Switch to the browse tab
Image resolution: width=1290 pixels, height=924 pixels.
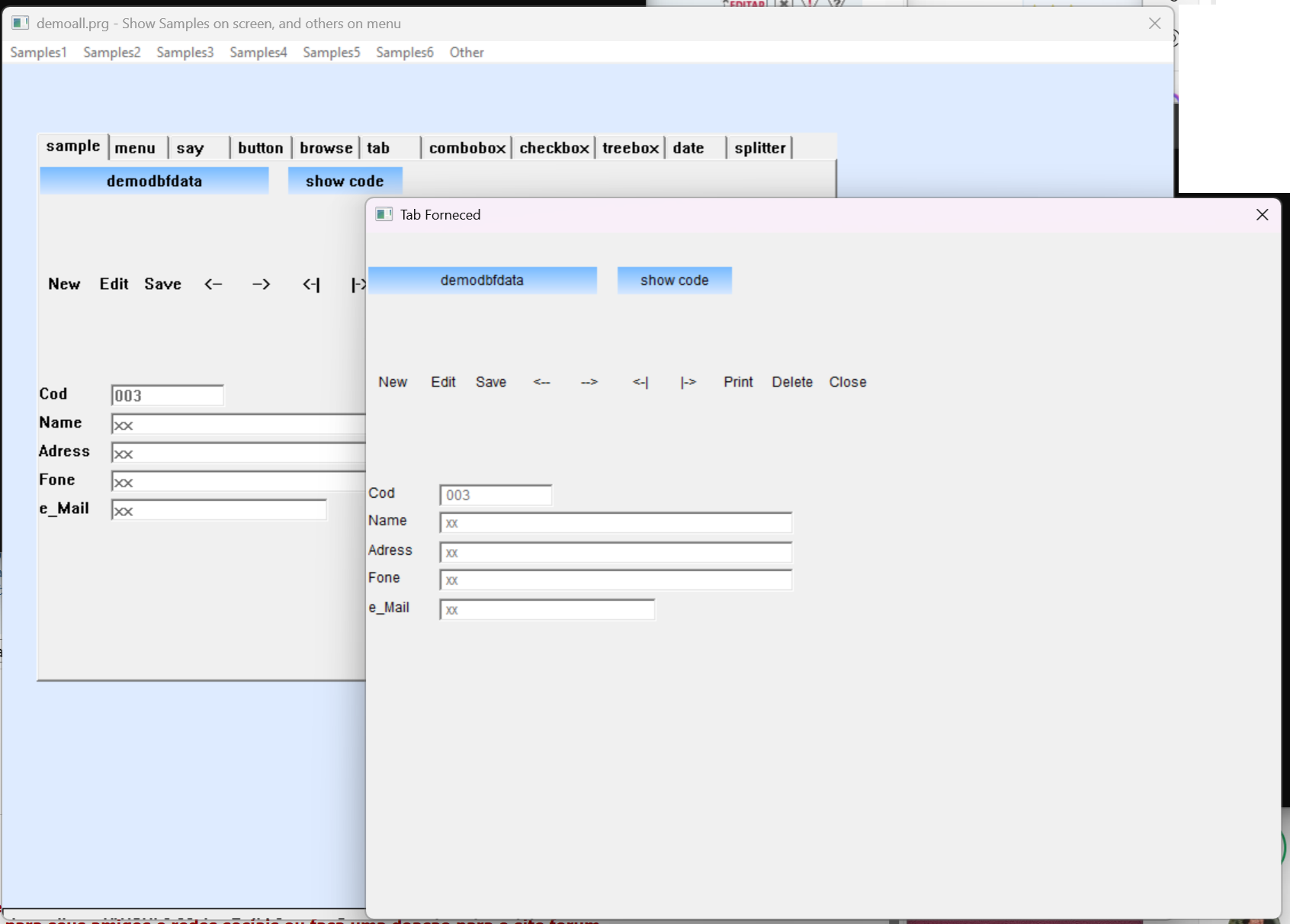(x=326, y=148)
